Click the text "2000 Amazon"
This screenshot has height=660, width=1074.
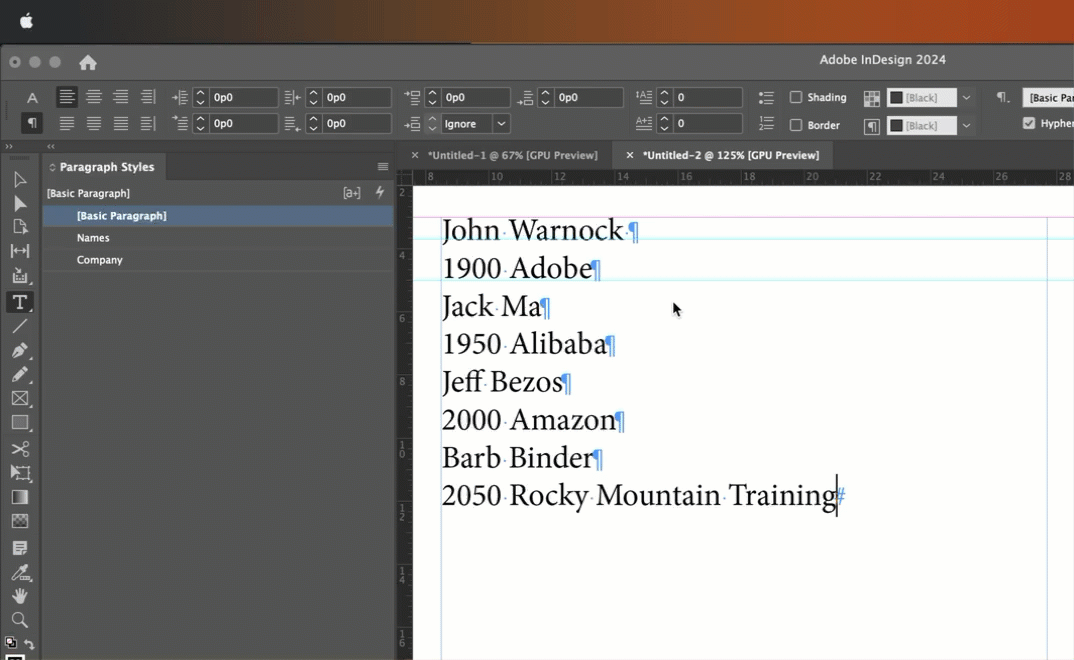(529, 420)
